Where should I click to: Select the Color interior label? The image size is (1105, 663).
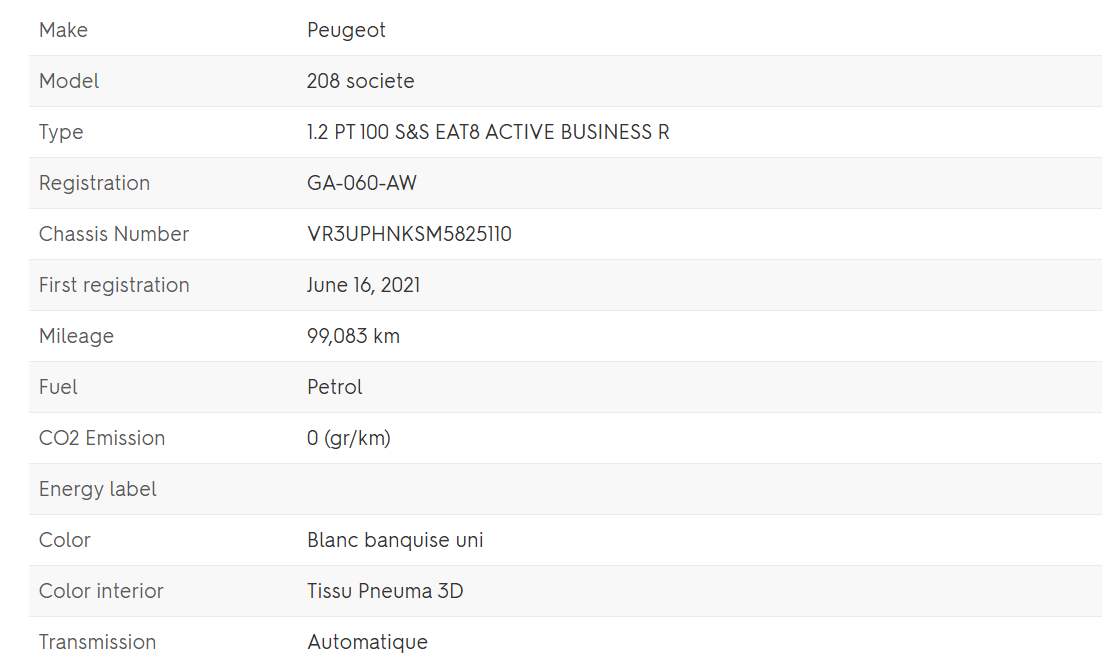(x=101, y=591)
